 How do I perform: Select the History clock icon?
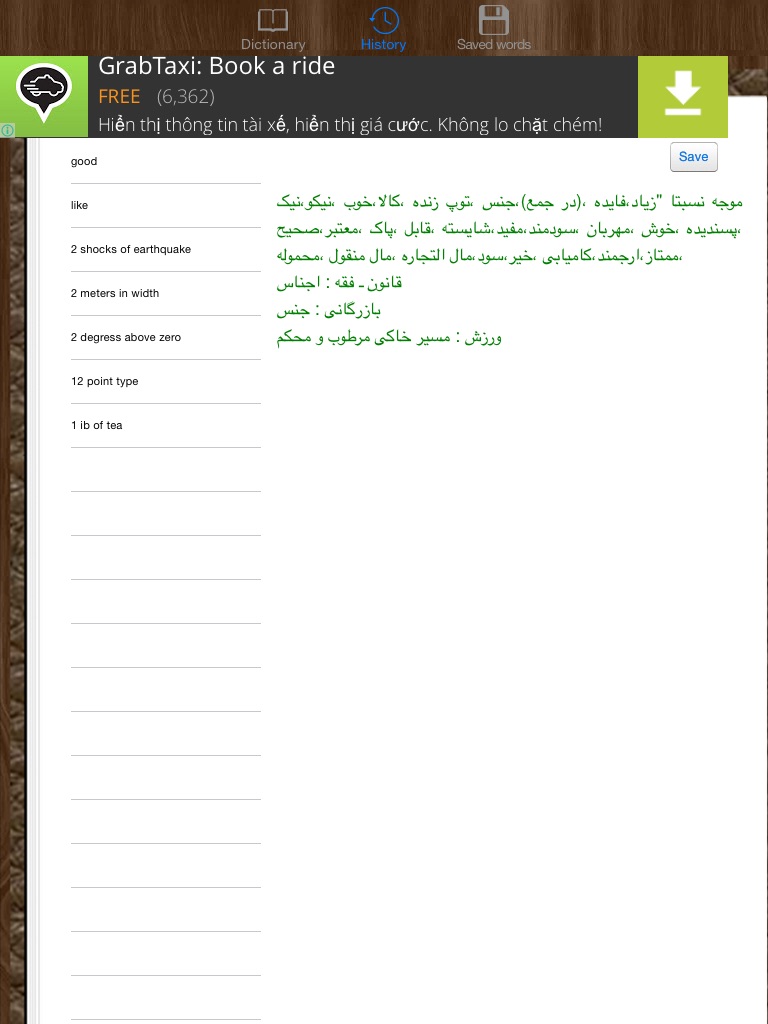point(384,20)
